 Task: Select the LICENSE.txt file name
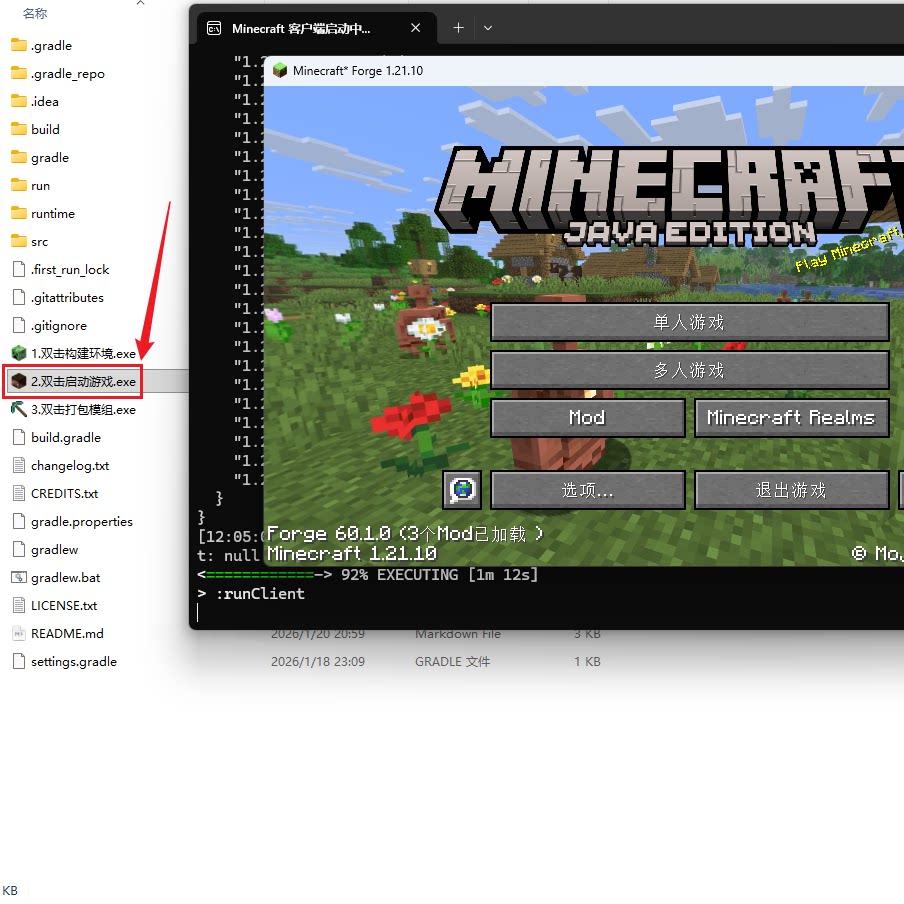64,605
